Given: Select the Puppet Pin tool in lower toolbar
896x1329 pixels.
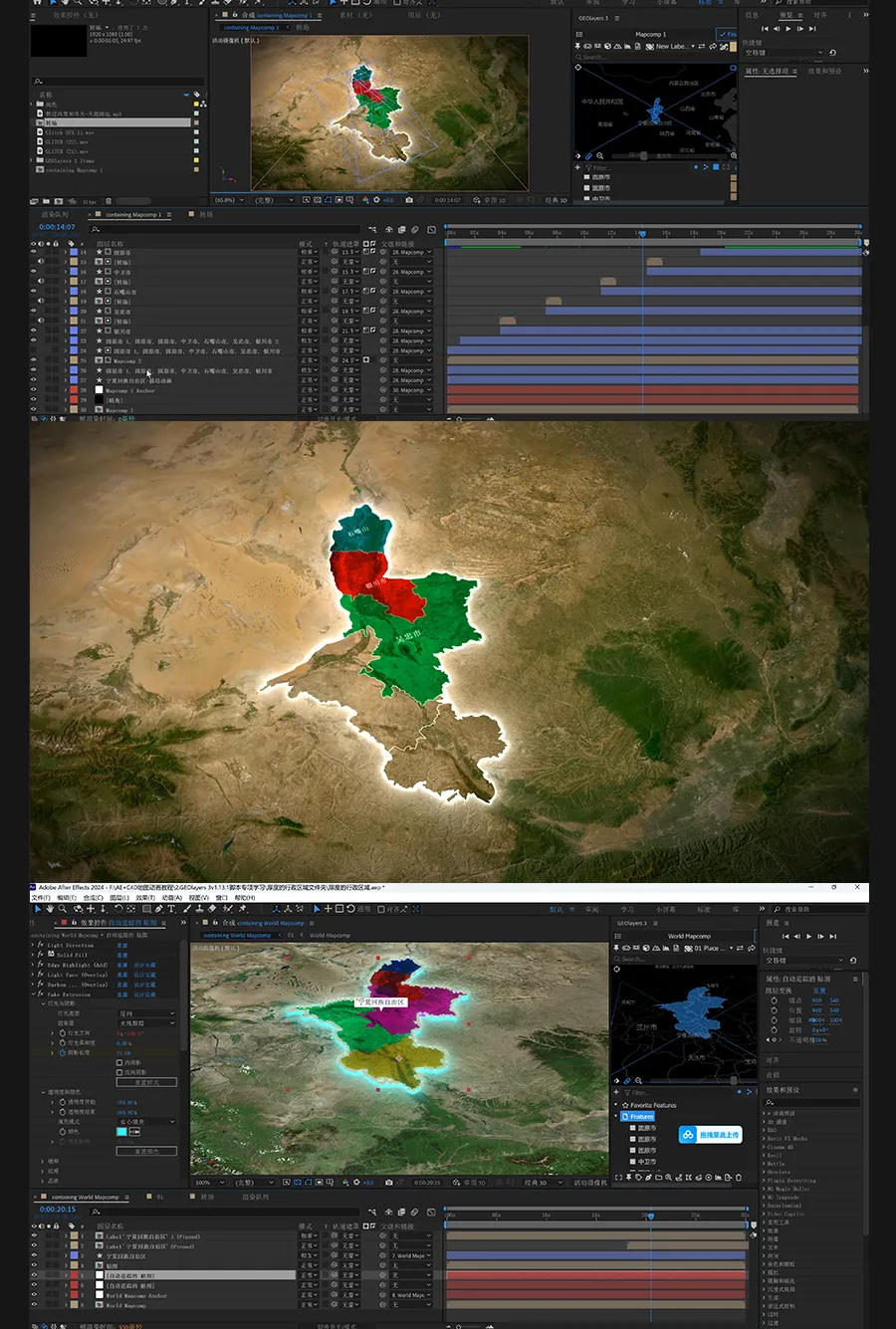Looking at the screenshot, I should tap(243, 908).
